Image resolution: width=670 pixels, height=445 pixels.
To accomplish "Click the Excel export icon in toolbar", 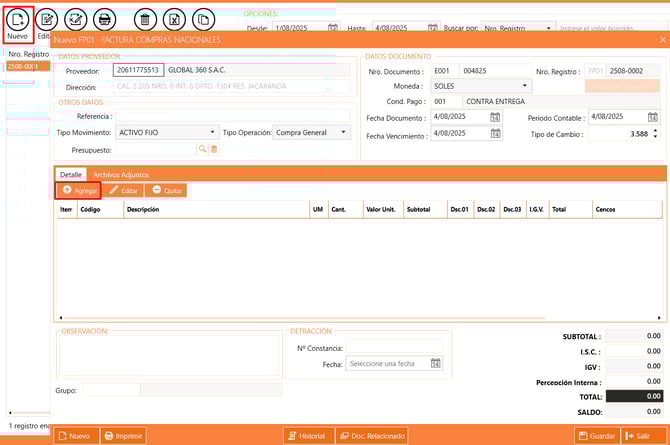I will click(x=174, y=19).
